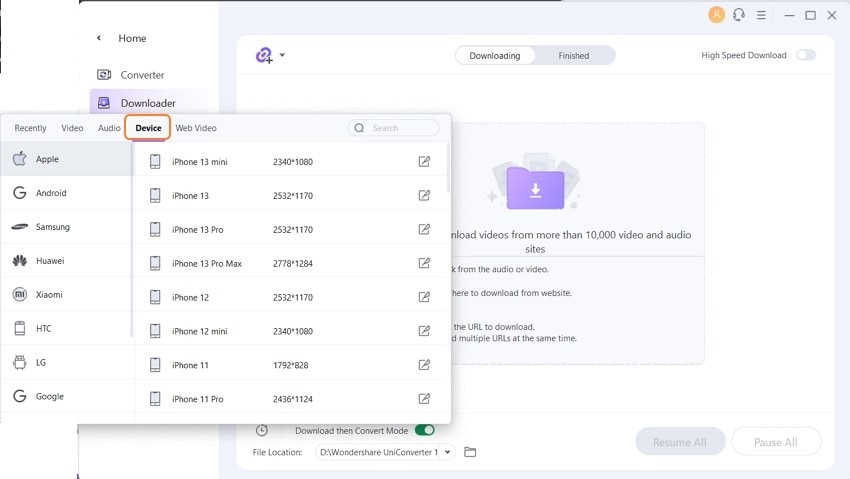Viewport: 850px width, 479px height.
Task: Click the purple download folder illustration
Action: click(x=535, y=187)
